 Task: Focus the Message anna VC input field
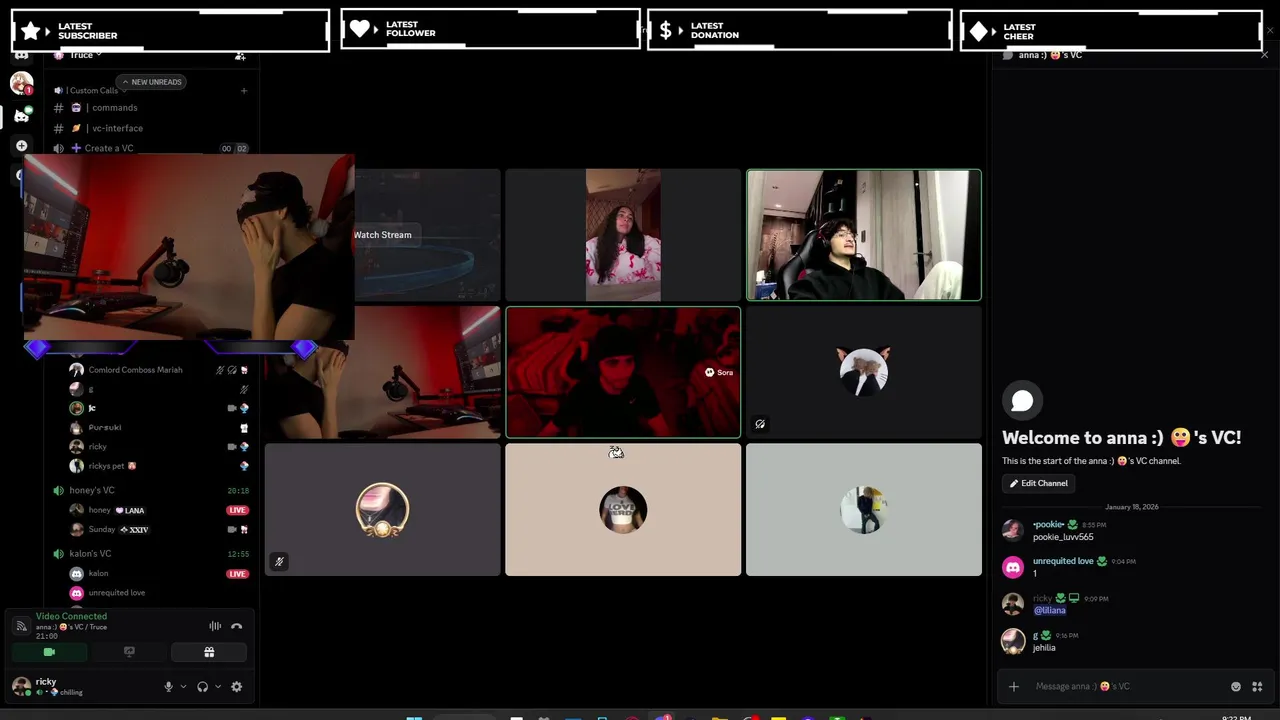pos(1125,687)
